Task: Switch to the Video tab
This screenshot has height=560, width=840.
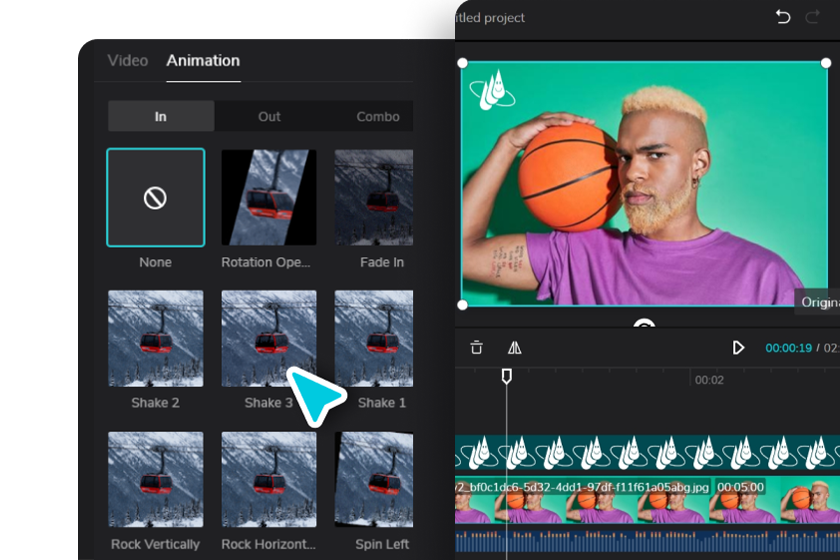Action: (128, 61)
